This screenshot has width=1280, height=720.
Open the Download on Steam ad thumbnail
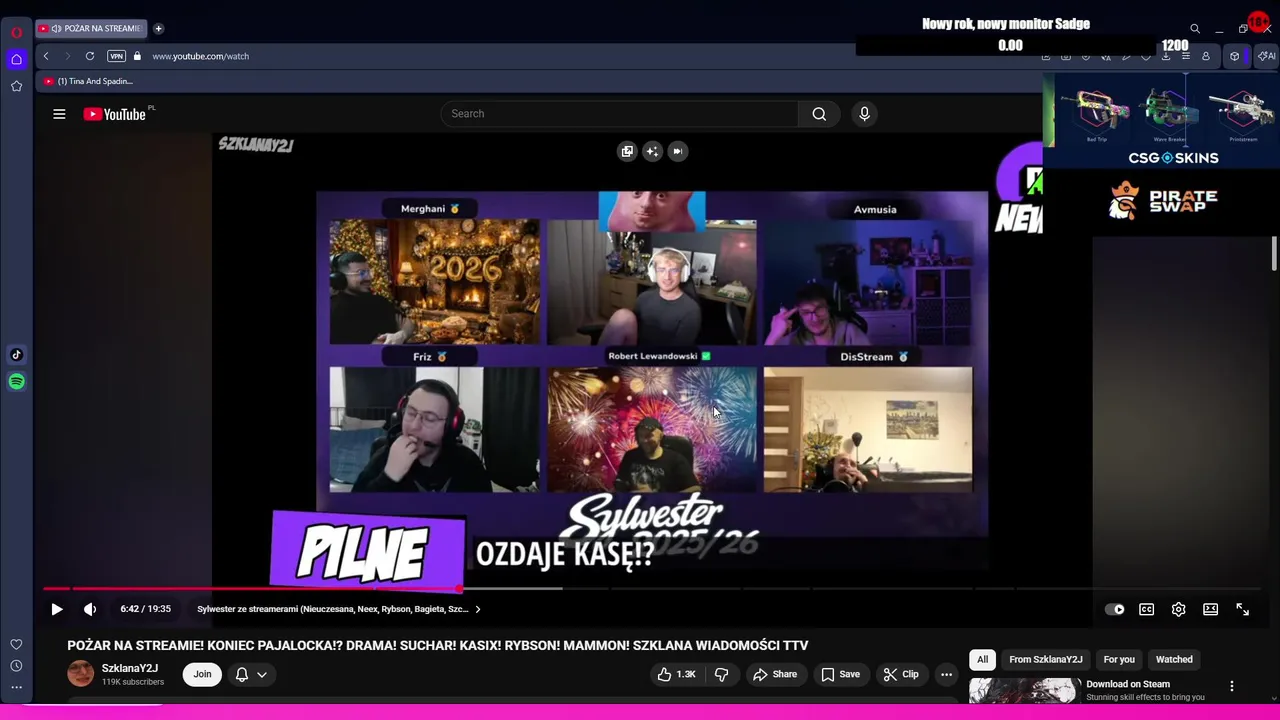coord(1024,690)
